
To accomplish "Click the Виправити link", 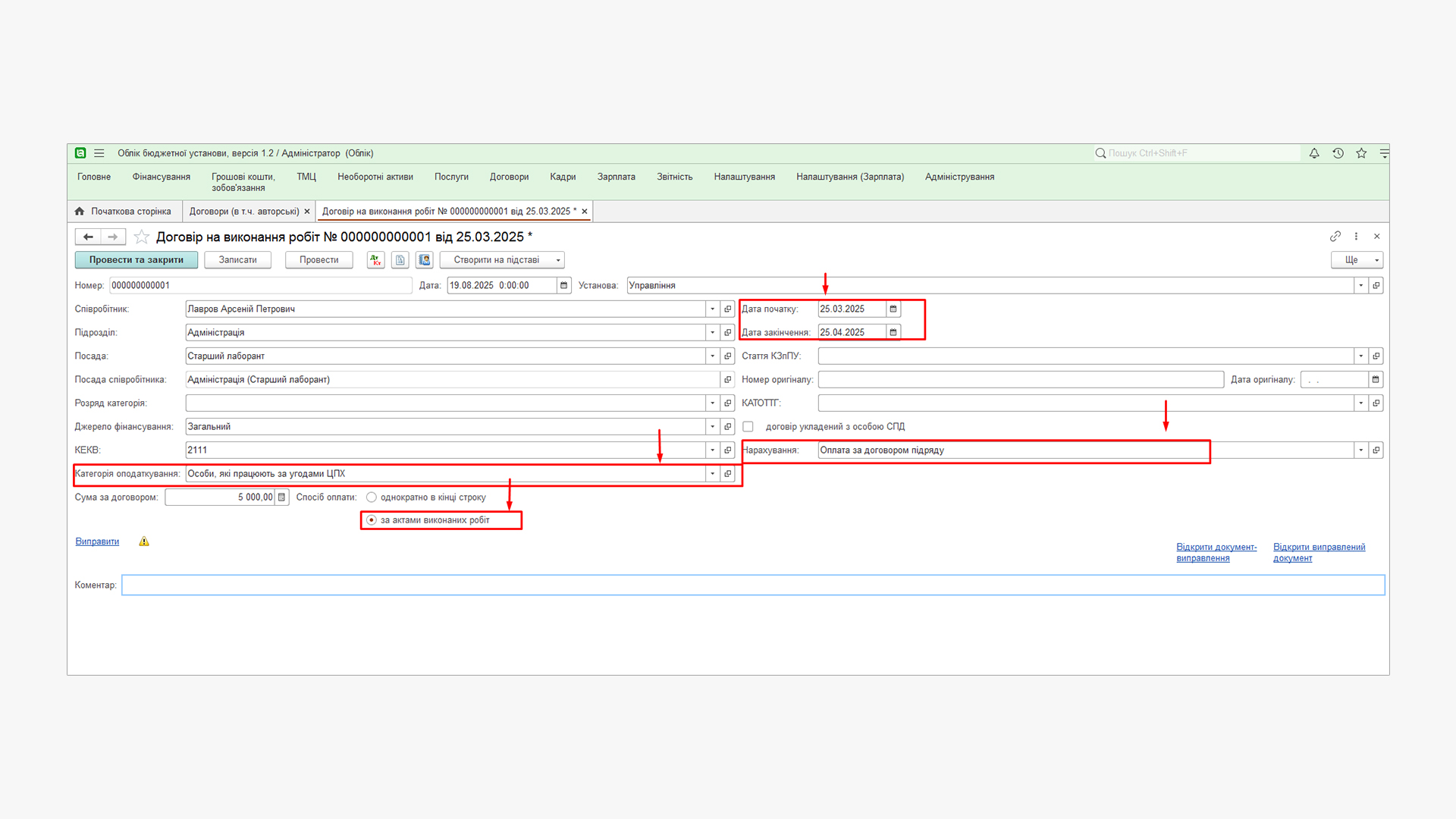I will point(97,541).
